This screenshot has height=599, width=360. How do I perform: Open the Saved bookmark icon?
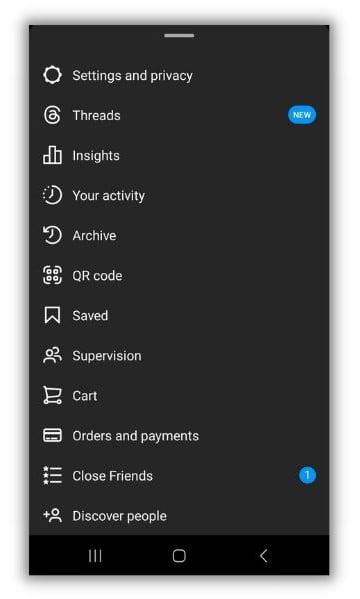[52, 316]
